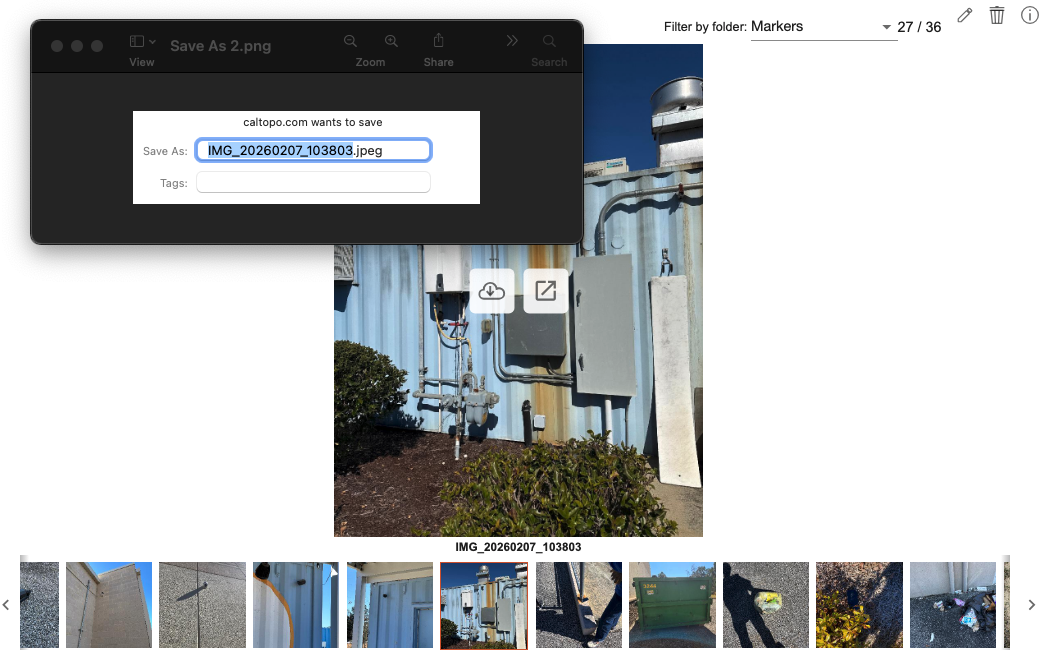
Task: Select the tall beige wall and sky thumbnail
Action: click(x=109, y=605)
